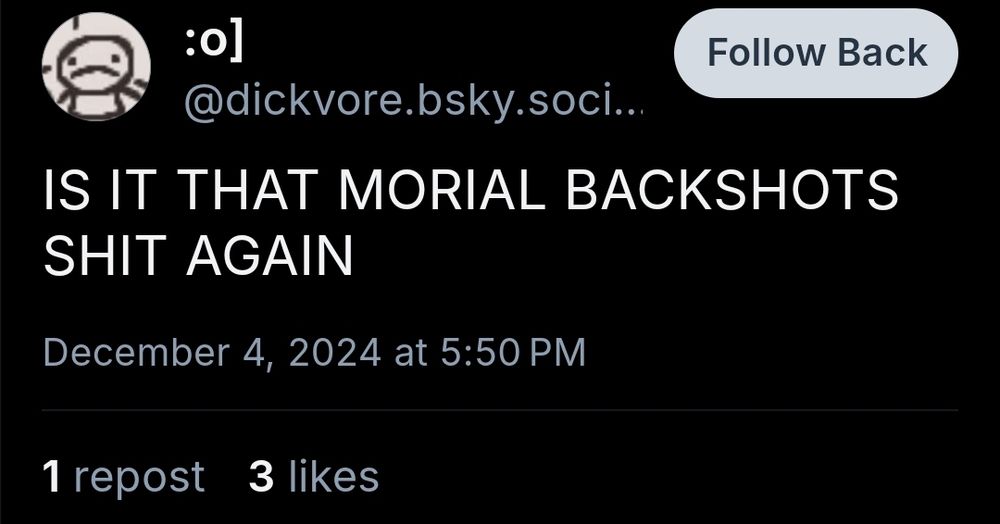Viewport: 1000px width, 524px height.
Task: Click the word "AGAIN" in the post
Action: tap(269, 255)
